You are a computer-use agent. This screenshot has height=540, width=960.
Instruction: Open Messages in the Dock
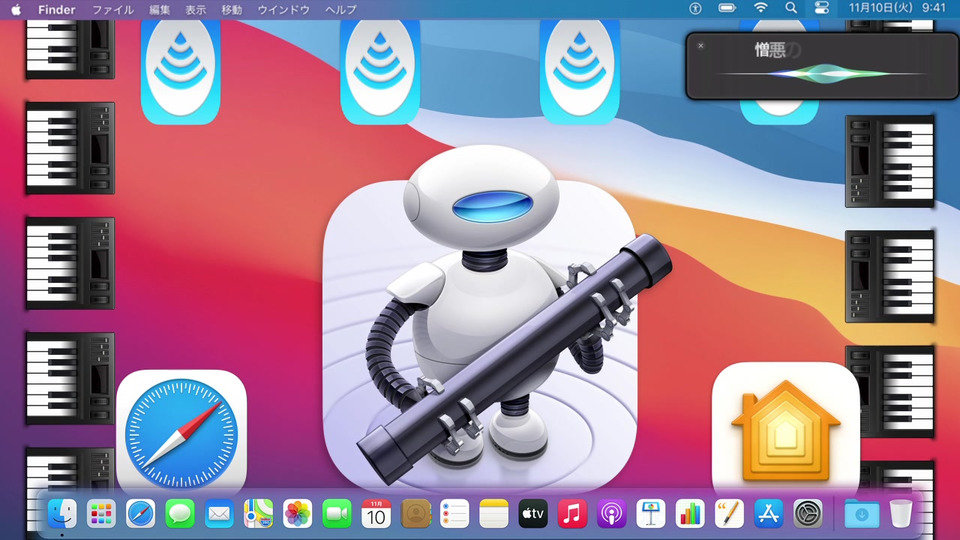click(180, 514)
